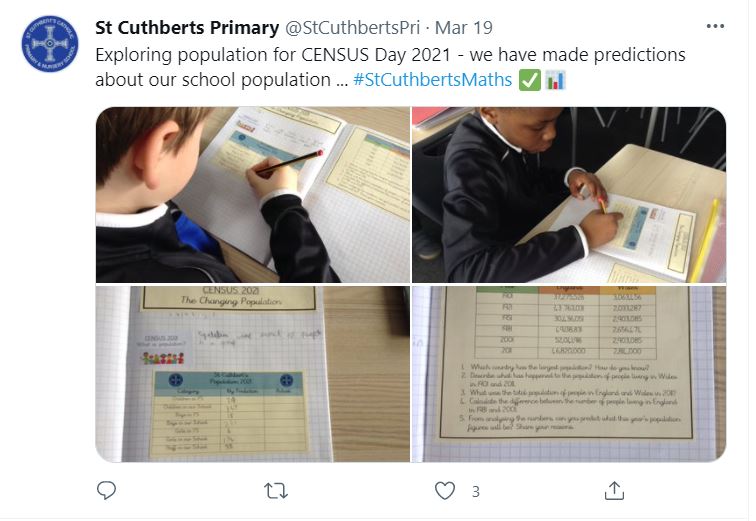Open the three-dot more options menu

[715, 26]
